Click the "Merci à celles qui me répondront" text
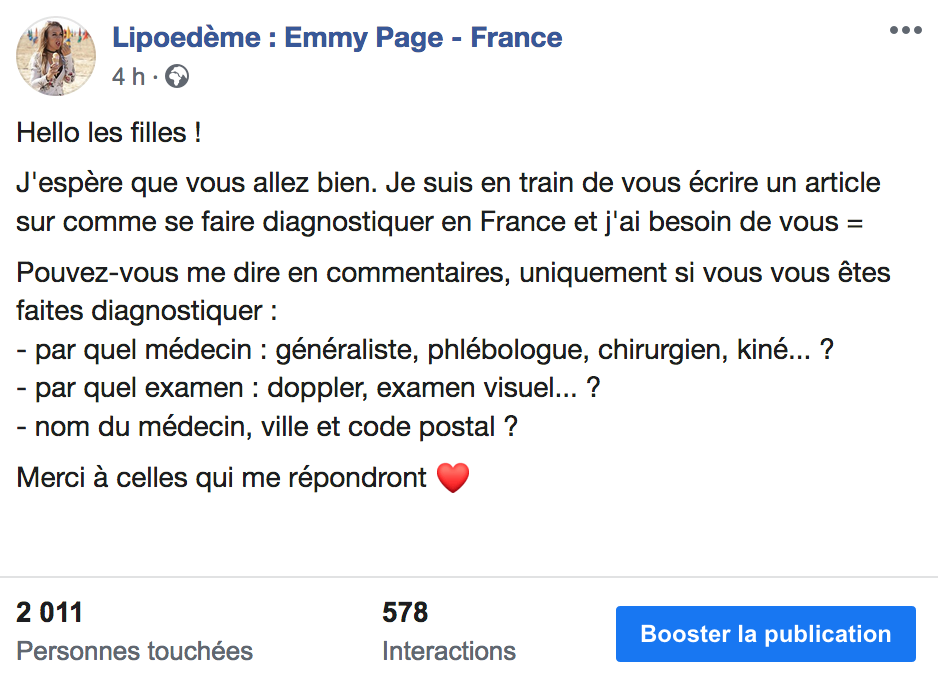Image resolution: width=938 pixels, height=682 pixels. pos(221,478)
